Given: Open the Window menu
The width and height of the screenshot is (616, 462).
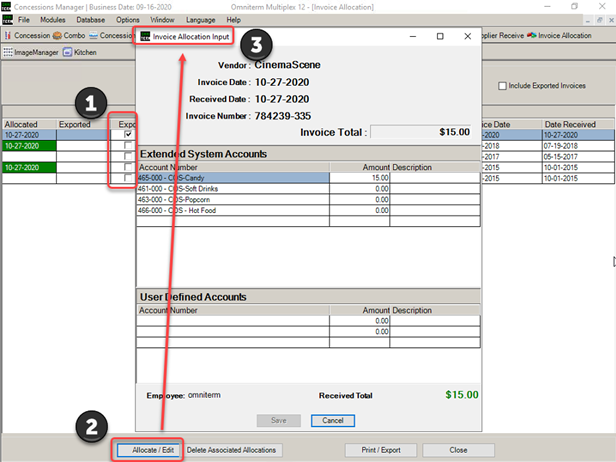Looking at the screenshot, I should tap(162, 20).
